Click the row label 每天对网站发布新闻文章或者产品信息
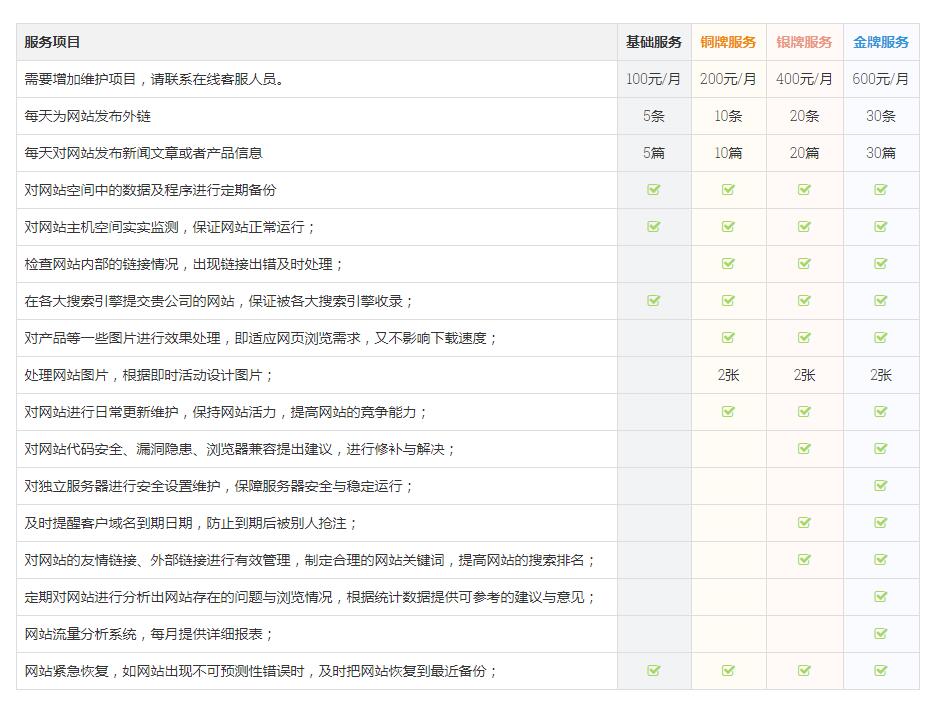The width and height of the screenshot is (941, 712). (143, 153)
